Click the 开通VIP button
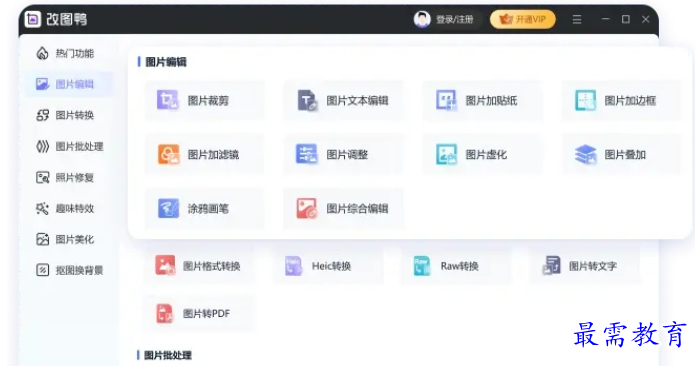Image resolution: width=695 pixels, height=366 pixels. click(x=523, y=19)
